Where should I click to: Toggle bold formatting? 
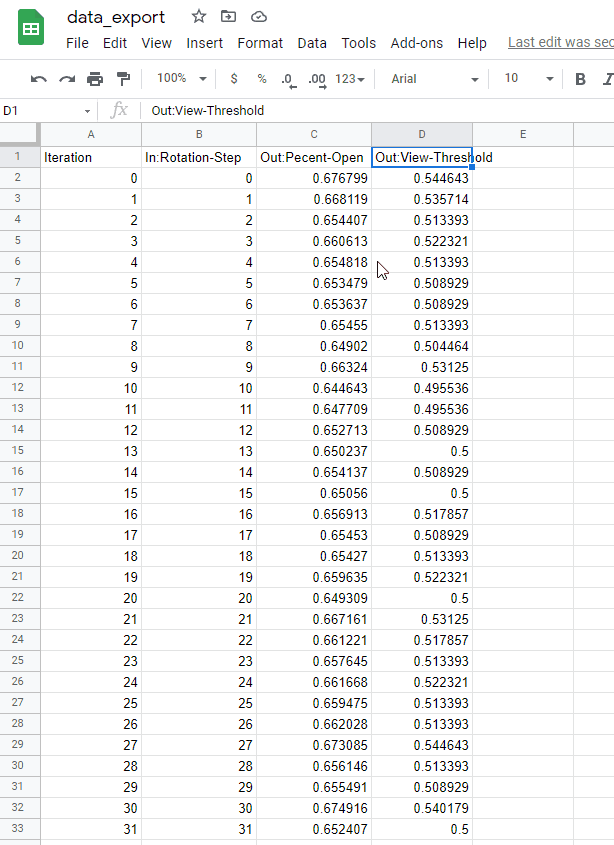click(x=581, y=79)
